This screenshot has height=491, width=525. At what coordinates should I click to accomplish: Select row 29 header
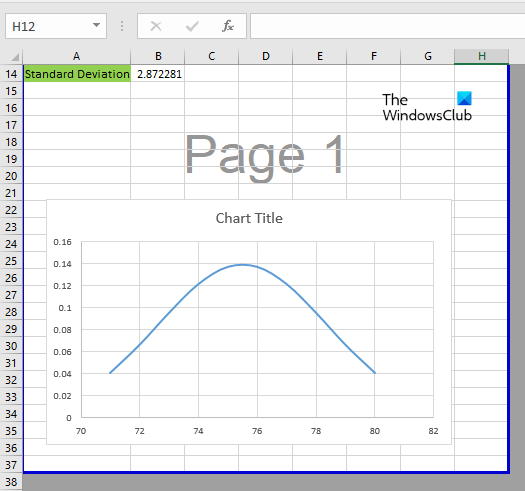[11, 329]
